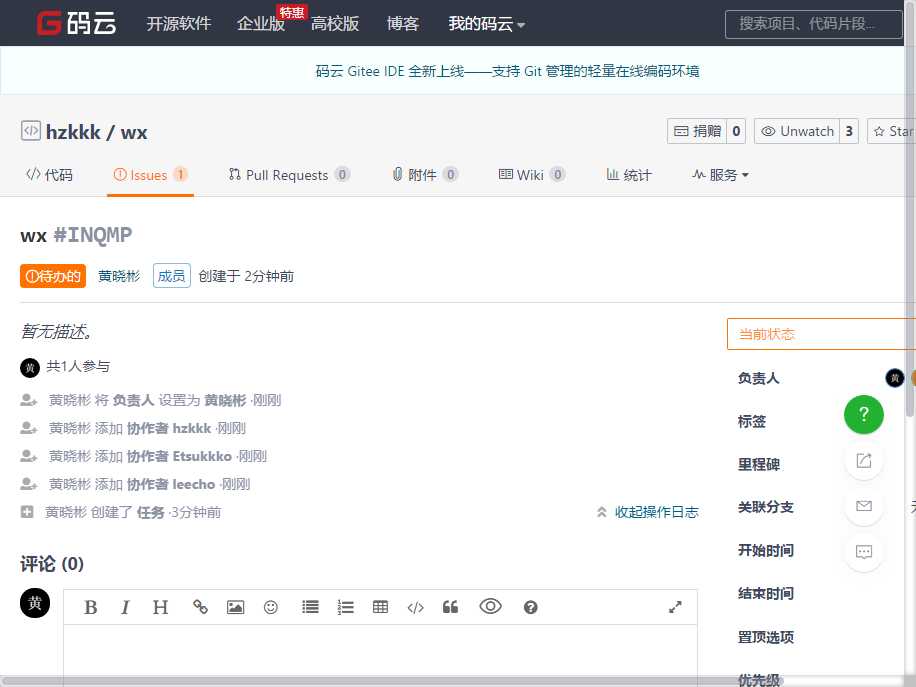The image size is (916, 687).
Task: Open wx repository link in title
Action: click(x=134, y=133)
